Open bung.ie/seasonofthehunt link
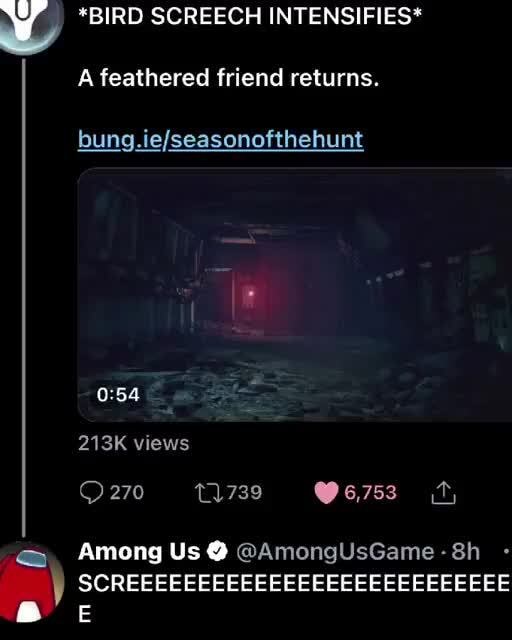Screen dimensions: 512x640 click(x=220, y=140)
